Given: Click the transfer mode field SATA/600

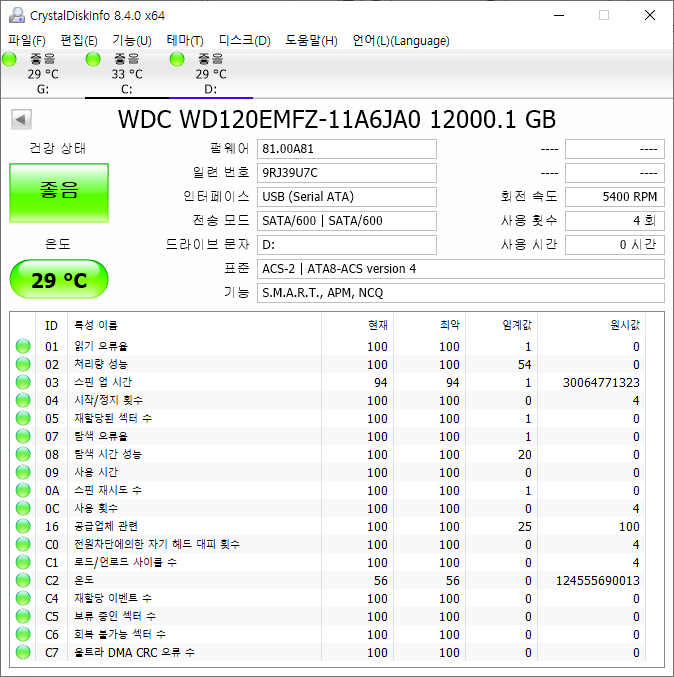Looking at the screenshot, I should click(x=347, y=221).
